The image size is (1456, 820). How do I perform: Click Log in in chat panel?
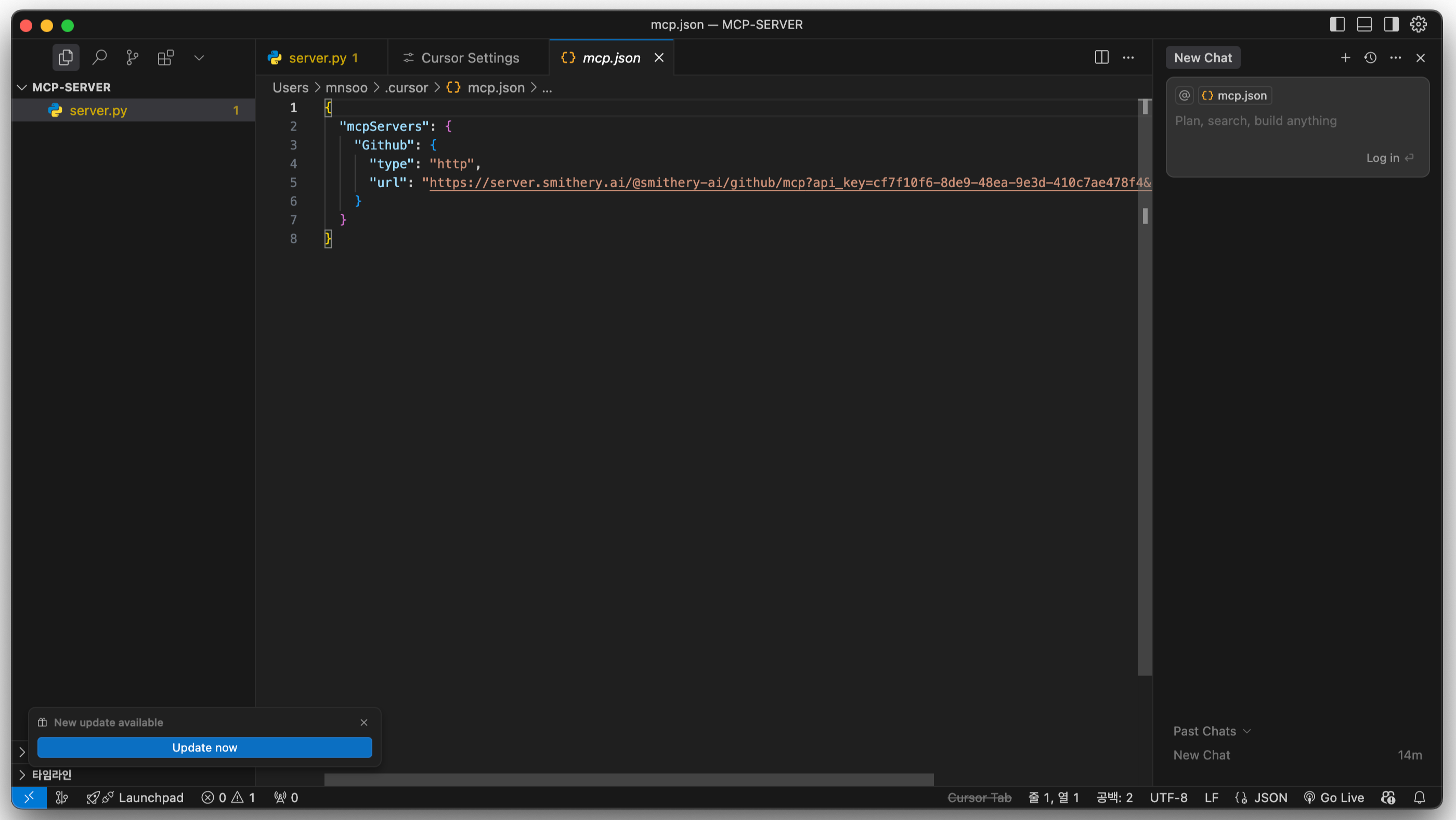[x=1383, y=158]
